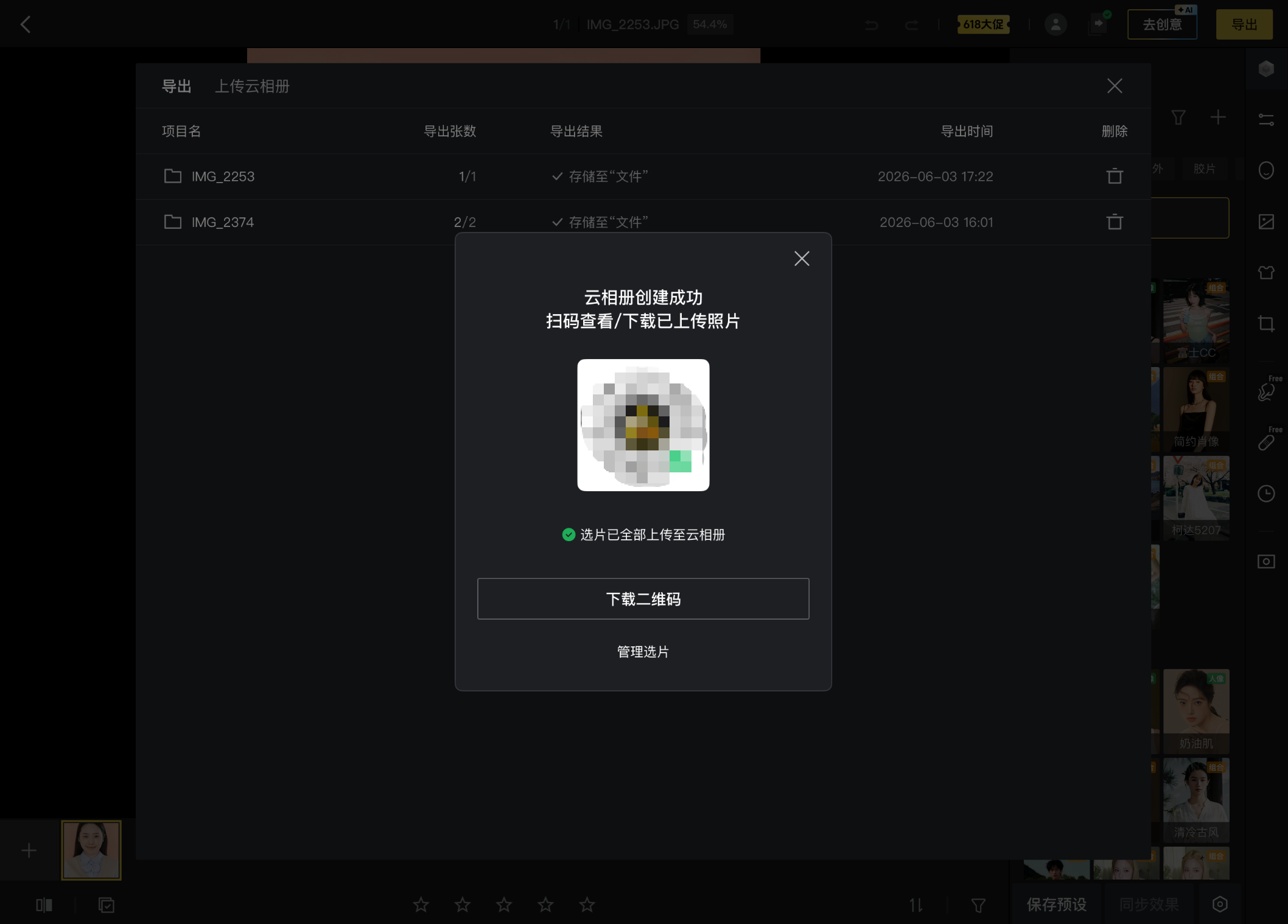Click the 保存预设 button

coord(1056,905)
